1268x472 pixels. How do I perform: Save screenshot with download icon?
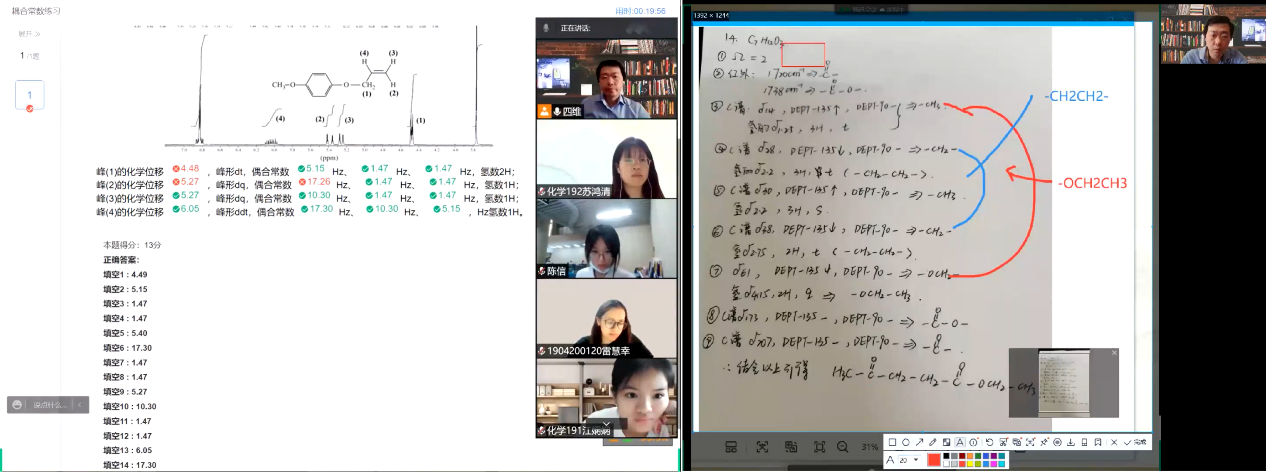[1070, 442]
